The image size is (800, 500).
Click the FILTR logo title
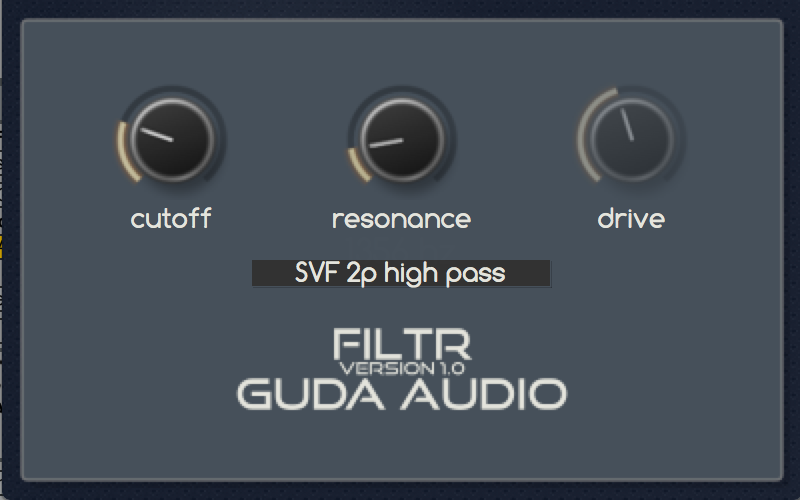pyautogui.click(x=402, y=344)
